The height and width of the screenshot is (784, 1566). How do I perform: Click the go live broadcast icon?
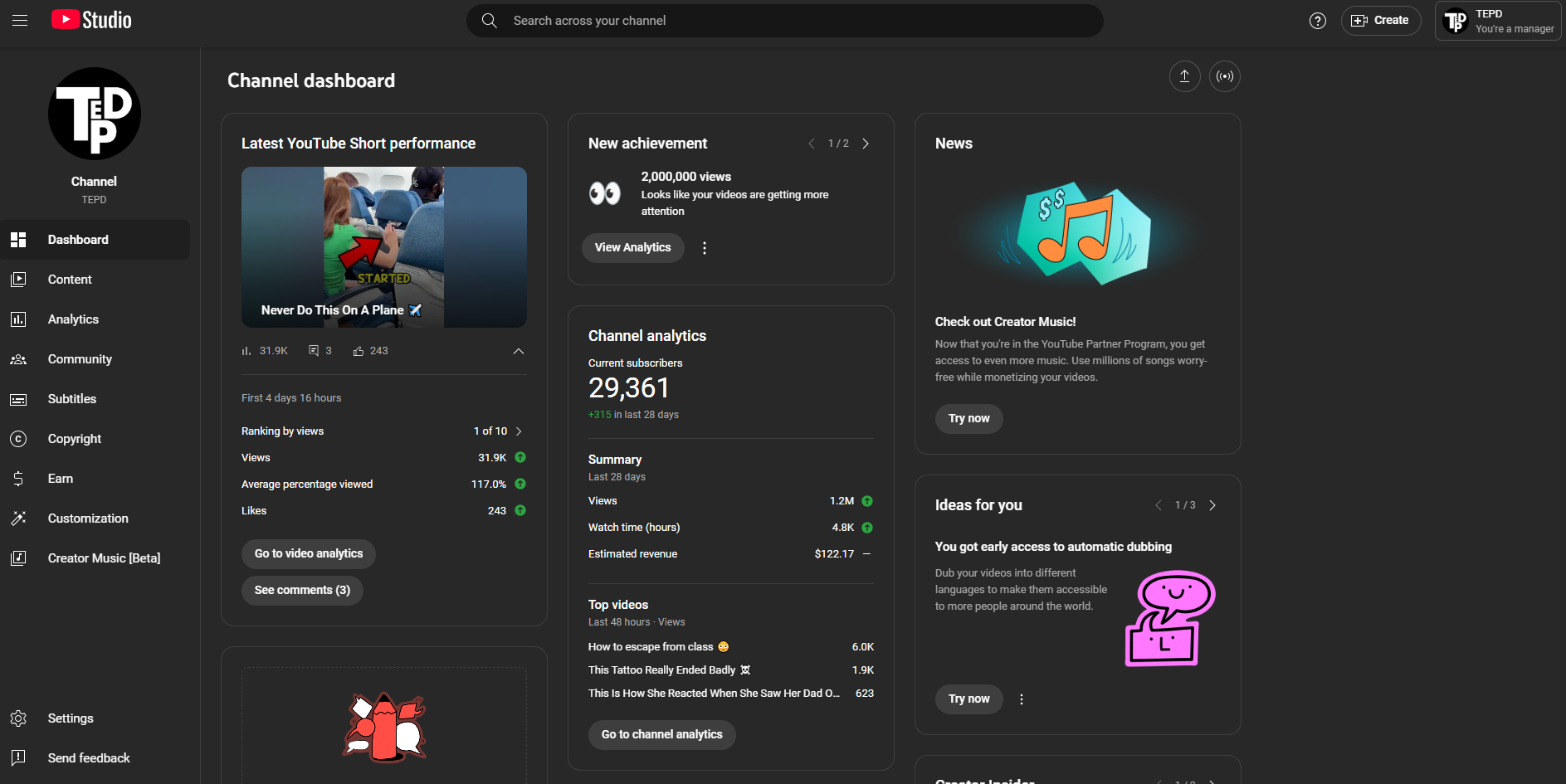[x=1225, y=76]
